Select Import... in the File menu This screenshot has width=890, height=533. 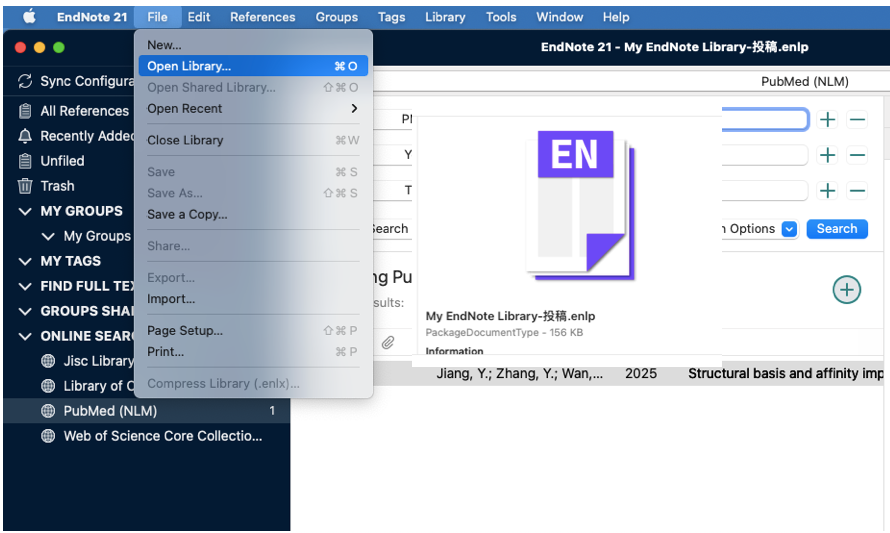[171, 299]
